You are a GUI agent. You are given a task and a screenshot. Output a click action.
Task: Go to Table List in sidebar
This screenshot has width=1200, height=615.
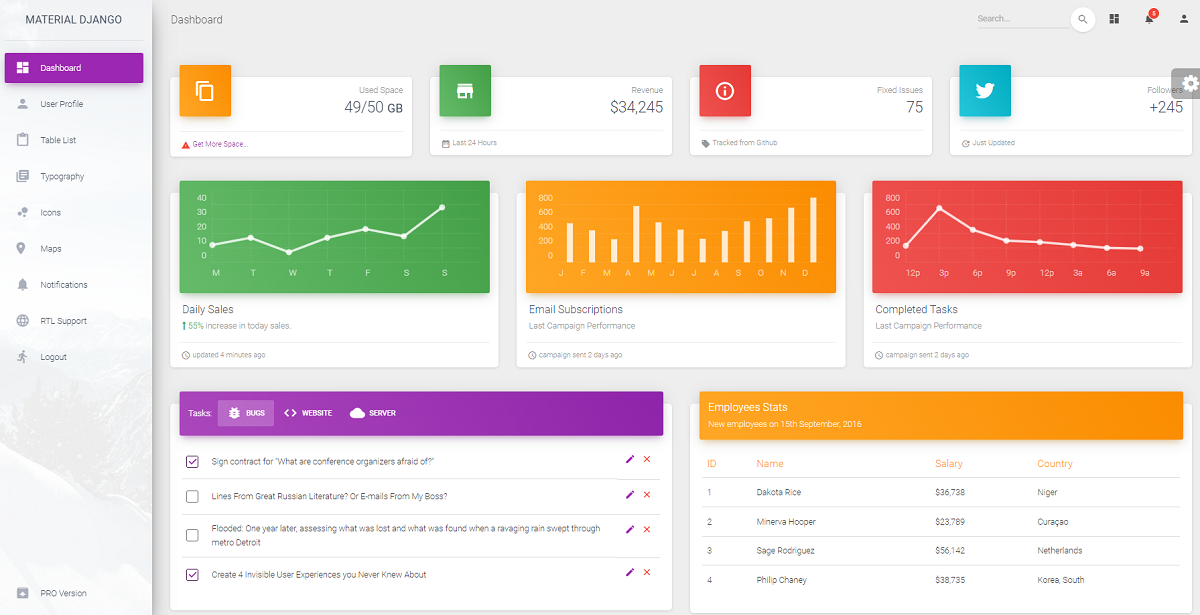click(58, 140)
